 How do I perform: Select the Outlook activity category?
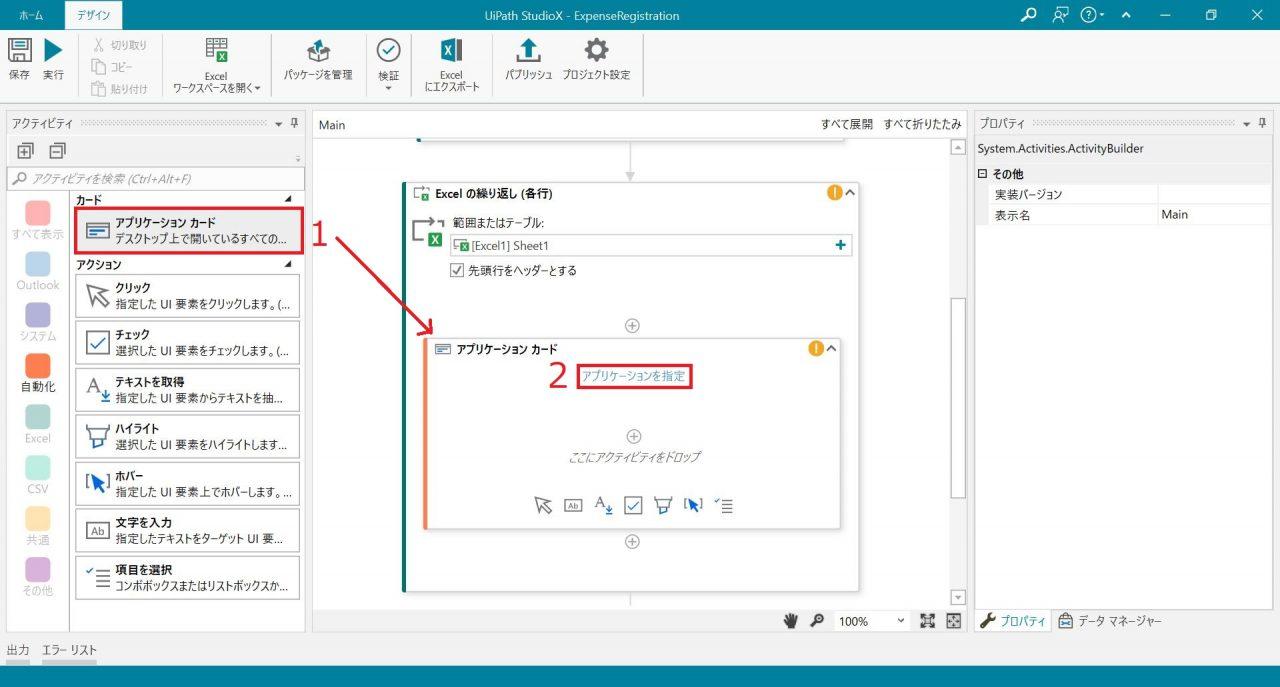click(x=38, y=271)
